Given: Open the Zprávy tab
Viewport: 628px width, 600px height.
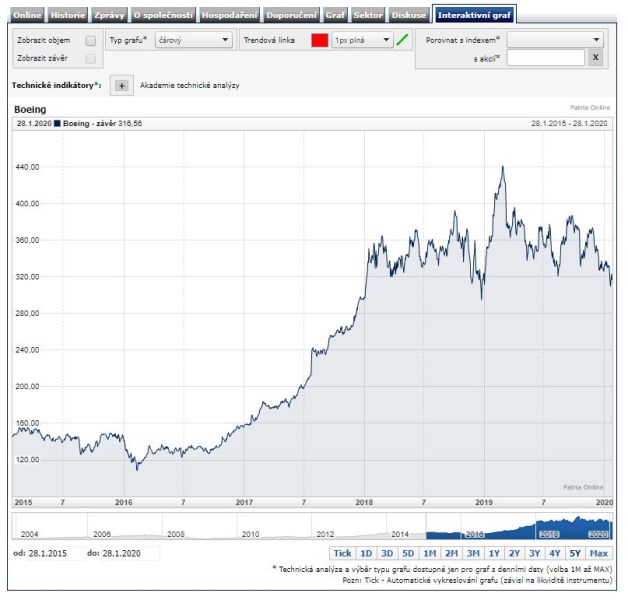Looking at the screenshot, I should (x=109, y=16).
